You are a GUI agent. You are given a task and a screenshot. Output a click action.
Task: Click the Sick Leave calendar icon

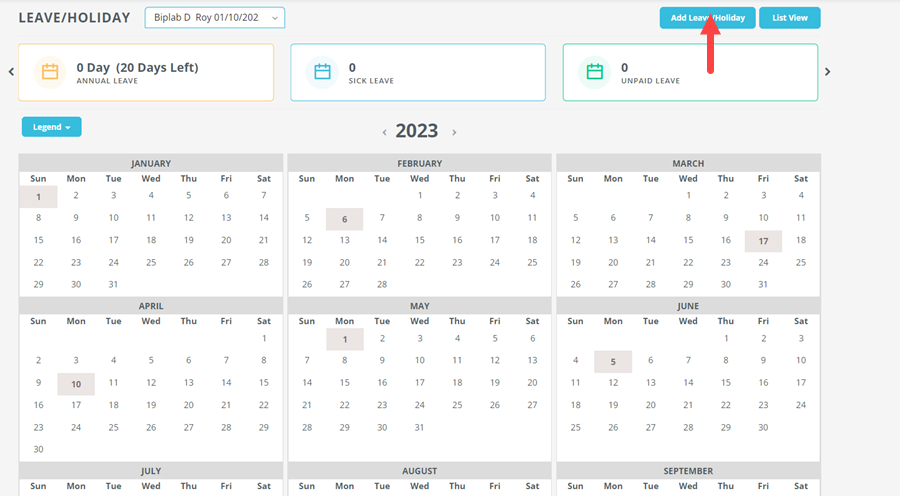tap(323, 72)
